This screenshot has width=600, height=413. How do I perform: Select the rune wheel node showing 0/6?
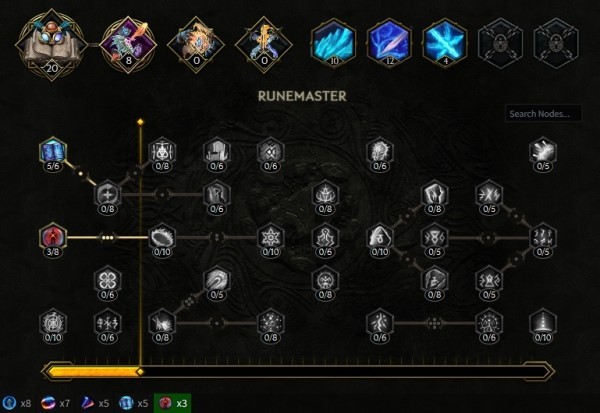(489, 324)
